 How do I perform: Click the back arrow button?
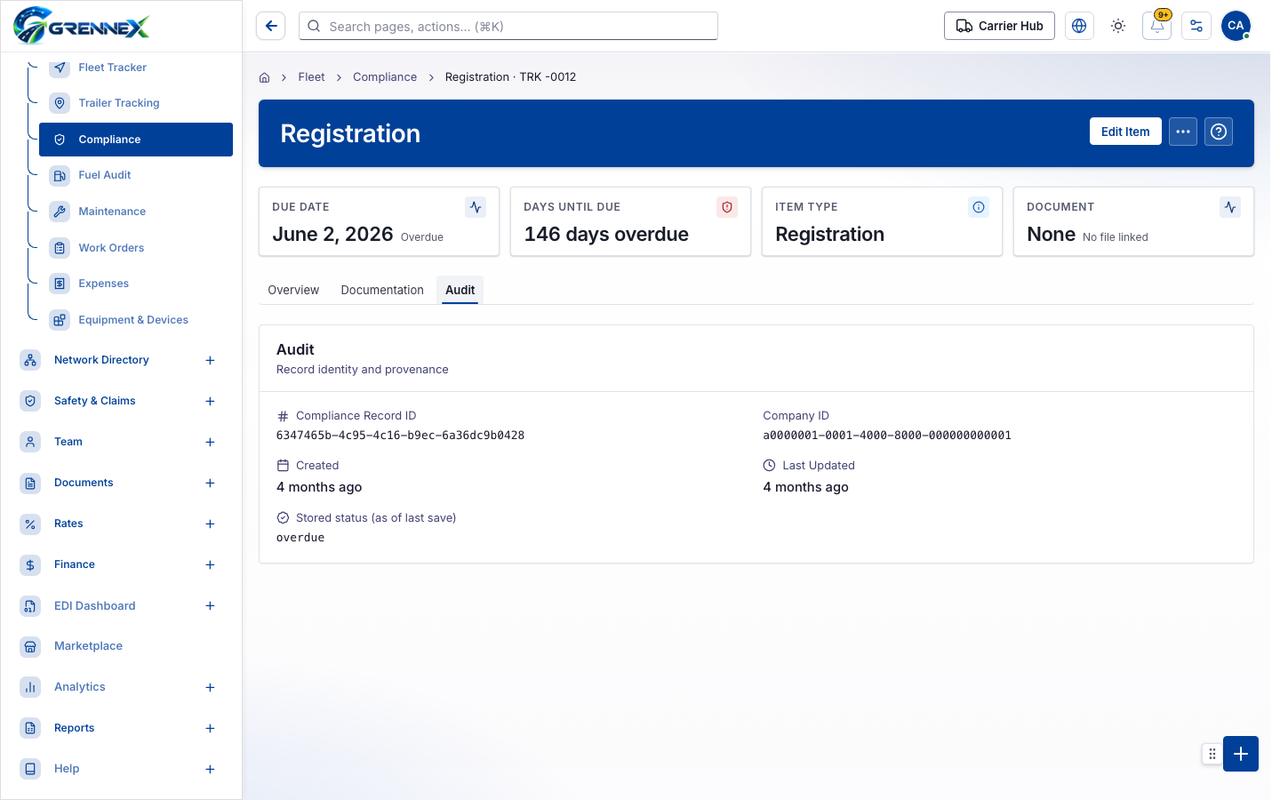point(271,26)
